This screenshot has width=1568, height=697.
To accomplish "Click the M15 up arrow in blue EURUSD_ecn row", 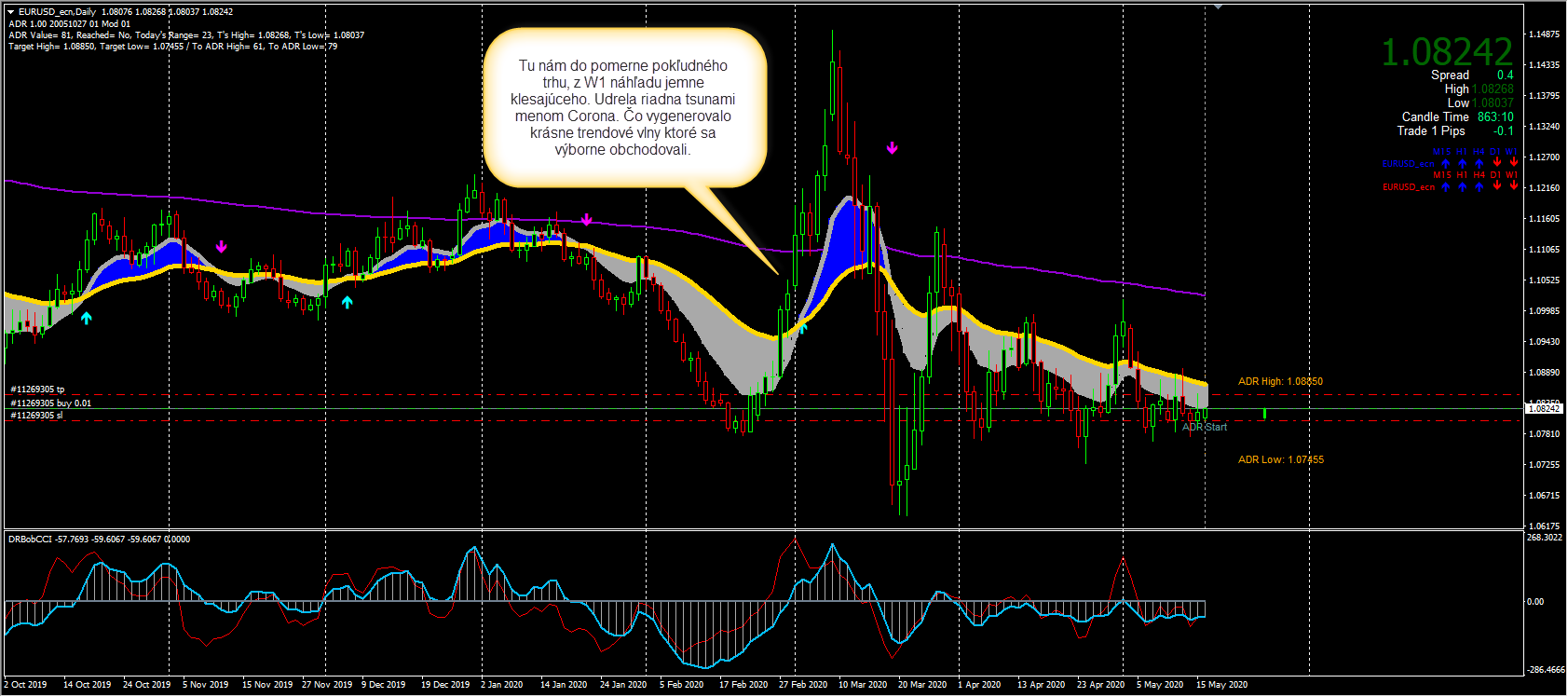I will point(1445,163).
